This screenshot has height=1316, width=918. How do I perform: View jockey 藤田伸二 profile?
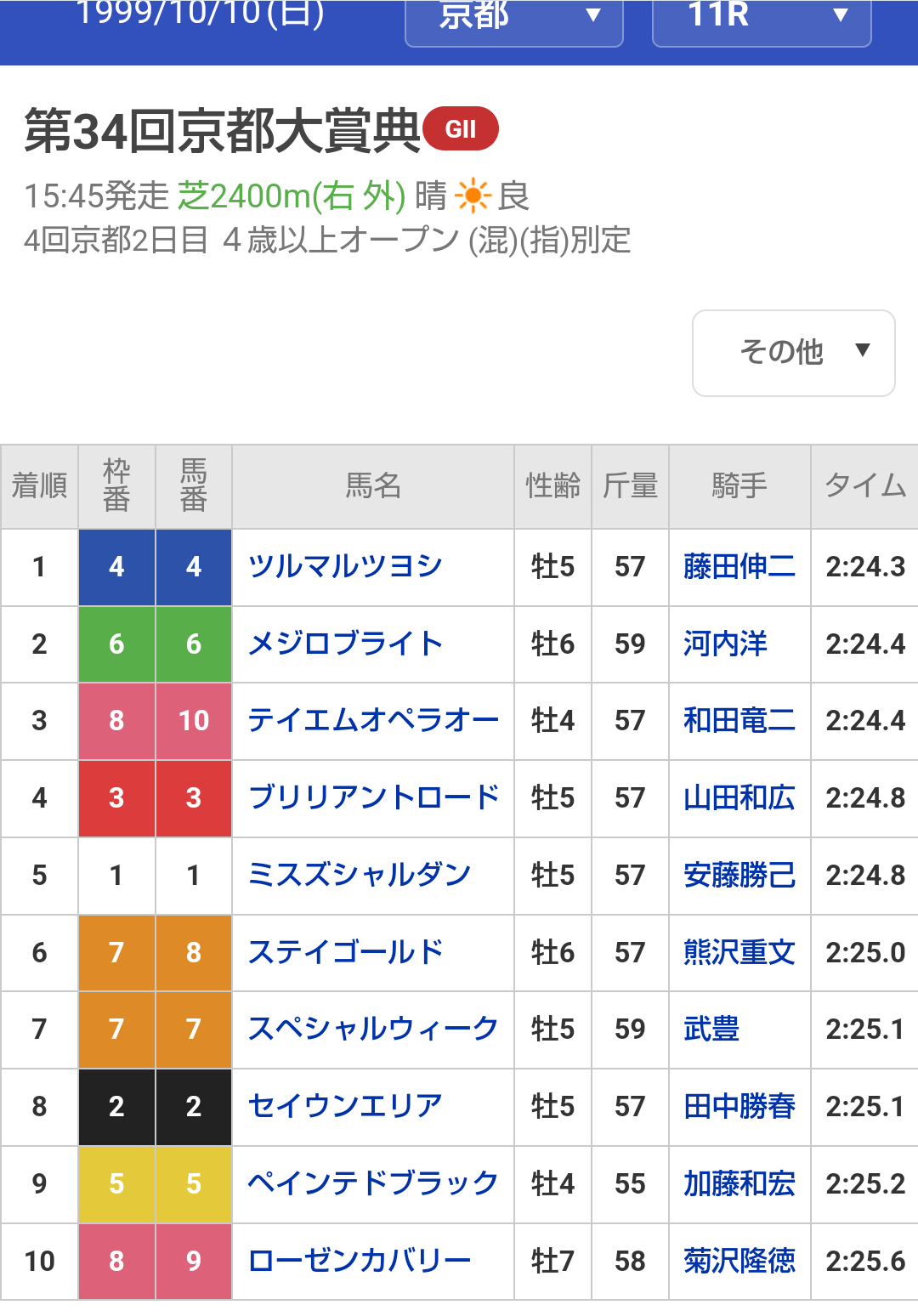click(x=739, y=567)
